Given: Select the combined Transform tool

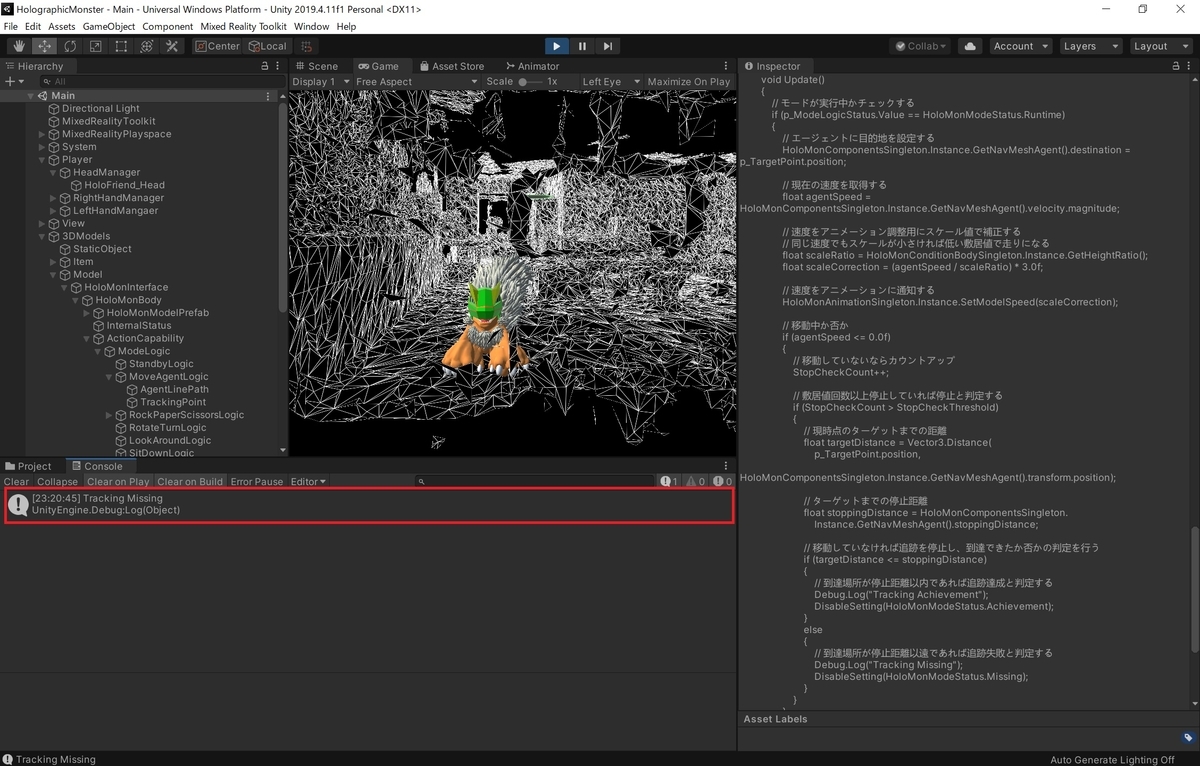Looking at the screenshot, I should (x=146, y=46).
